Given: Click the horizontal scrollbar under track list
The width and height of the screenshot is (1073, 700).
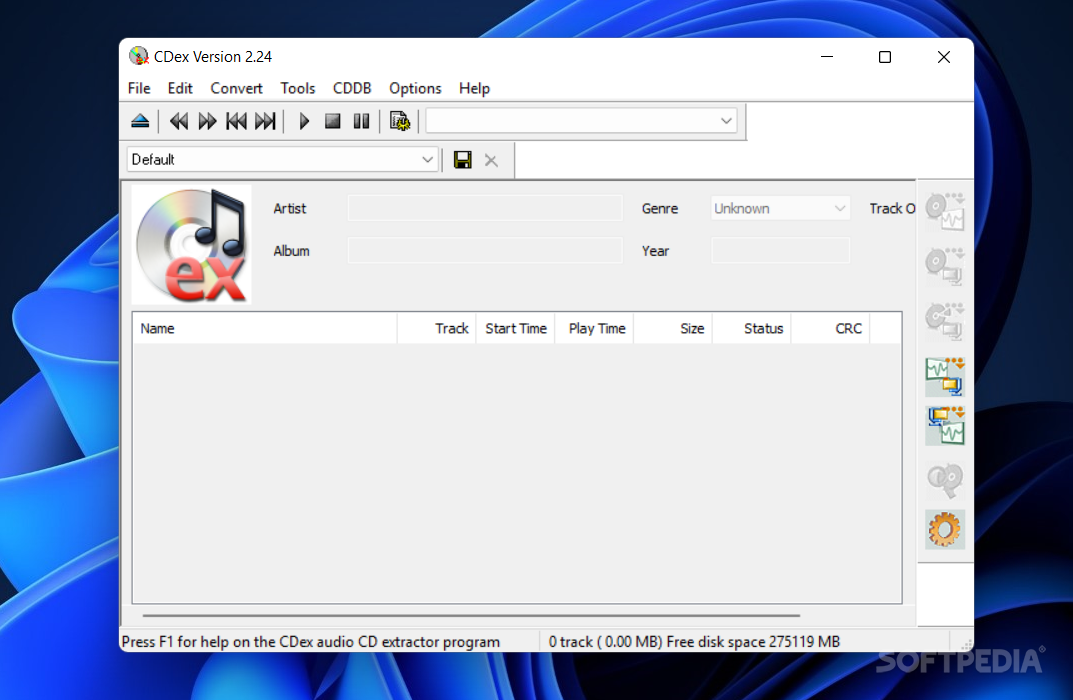Looking at the screenshot, I should 471,615.
